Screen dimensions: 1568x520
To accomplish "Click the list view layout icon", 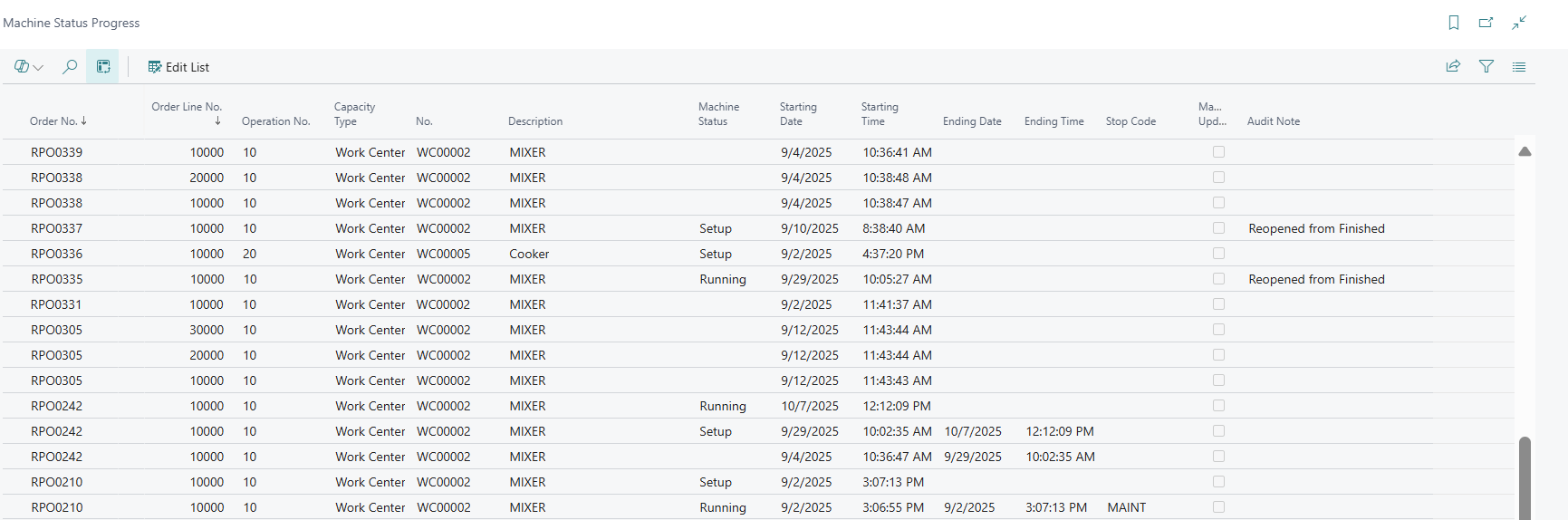I will [x=1519, y=66].
